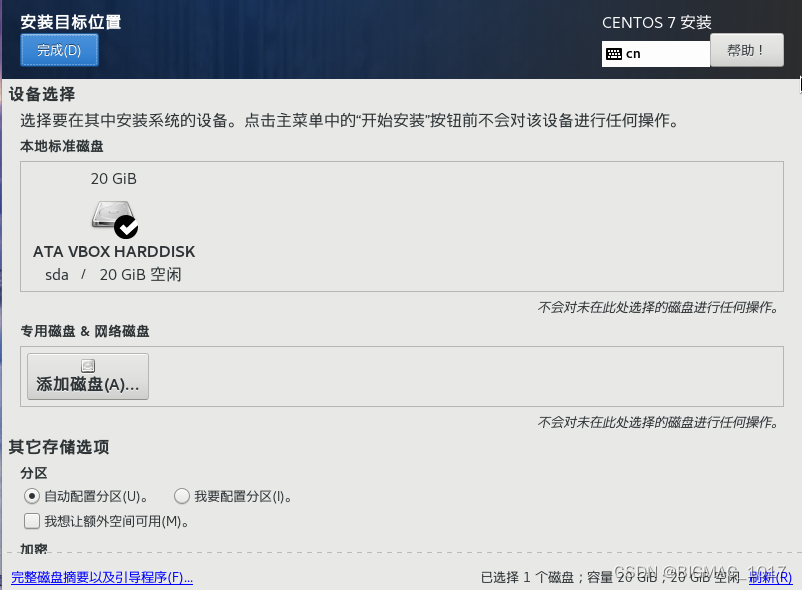Image resolution: width=802 pixels, height=590 pixels.
Task: Click the 20 GiB capacity label above disk
Action: 114,179
